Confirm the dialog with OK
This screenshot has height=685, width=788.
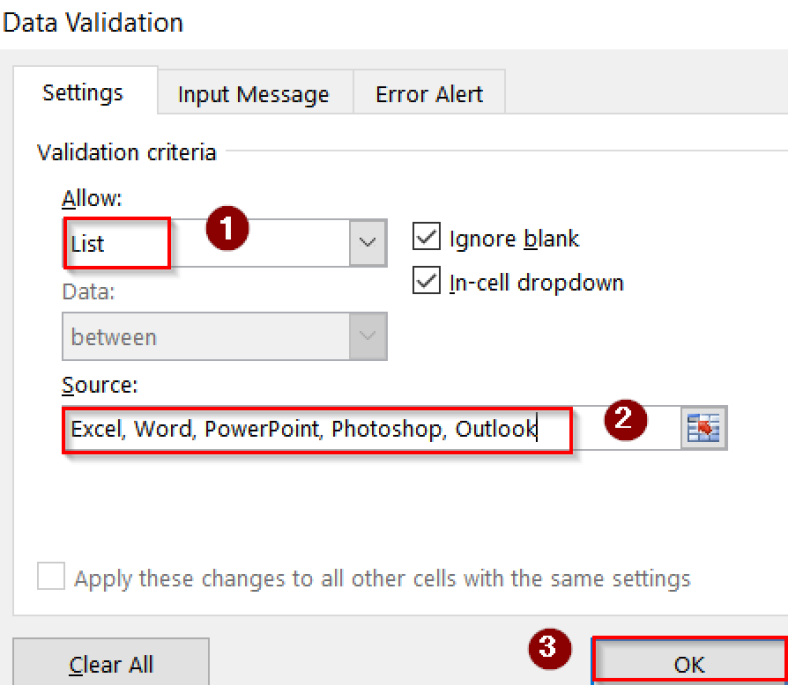point(690,663)
